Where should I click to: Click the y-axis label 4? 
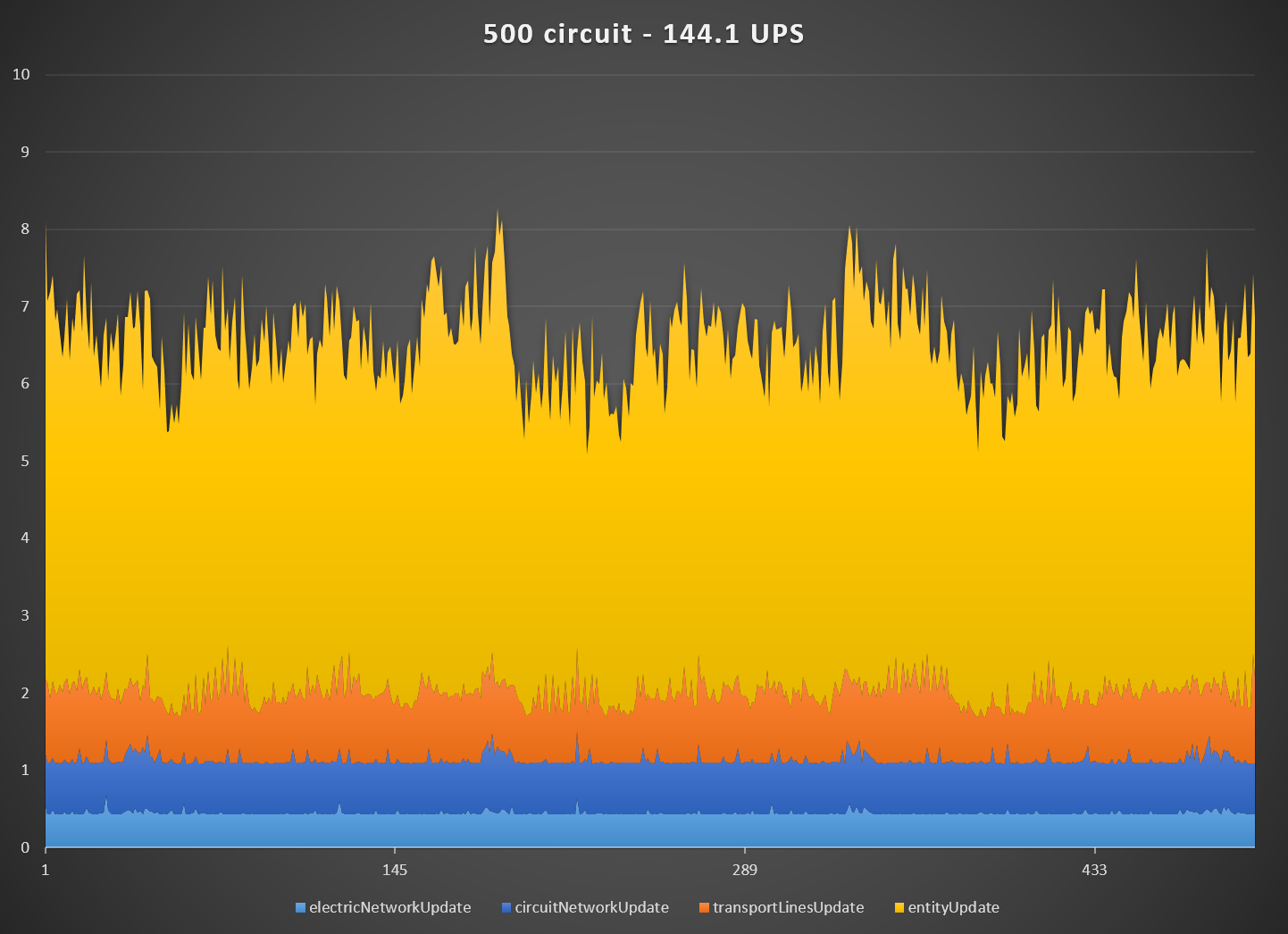26,538
